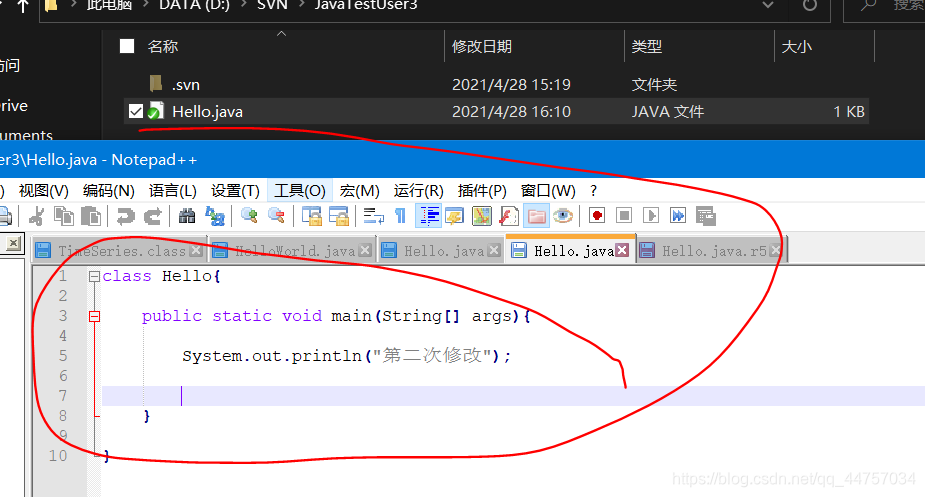The width and height of the screenshot is (925, 497).
Task: Open the Replace toolbar icon
Action: pos(215,216)
